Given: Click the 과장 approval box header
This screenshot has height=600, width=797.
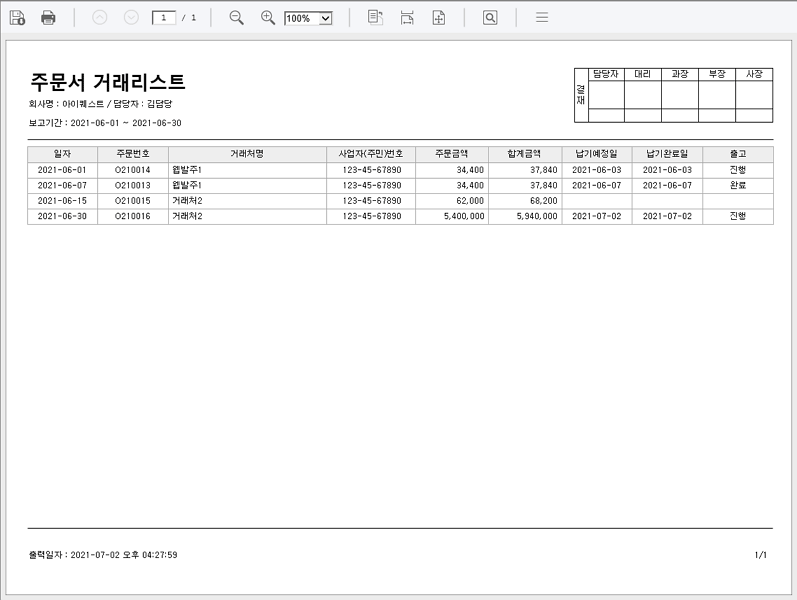Looking at the screenshot, I should point(680,74).
